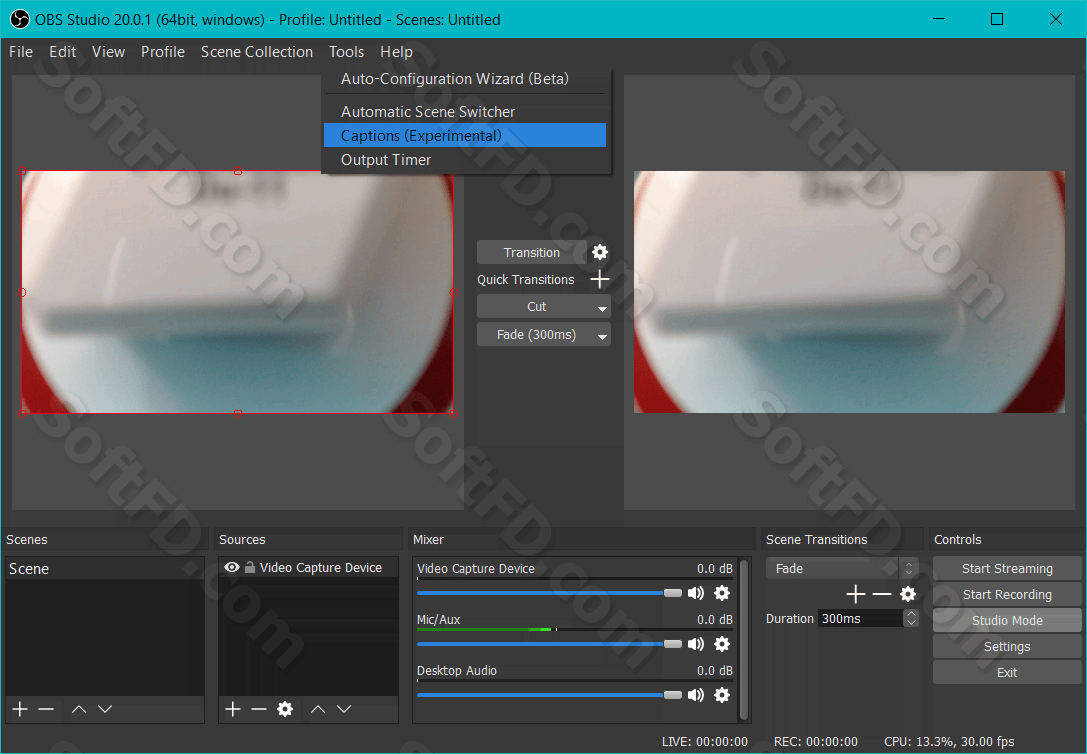Toggle Studio Mode button
Viewport: 1087px width, 754px height.
(1007, 620)
